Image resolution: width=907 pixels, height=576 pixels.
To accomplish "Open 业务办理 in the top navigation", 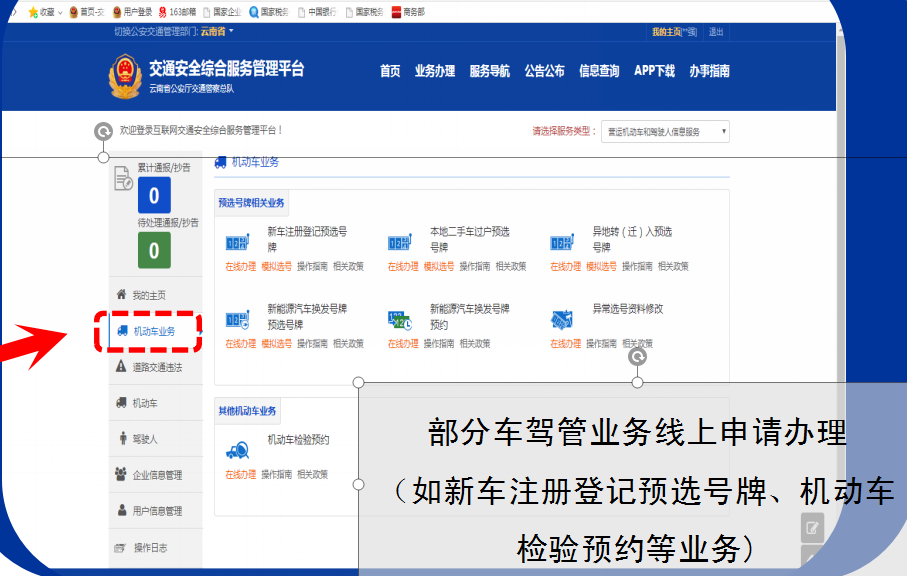I will point(435,71).
